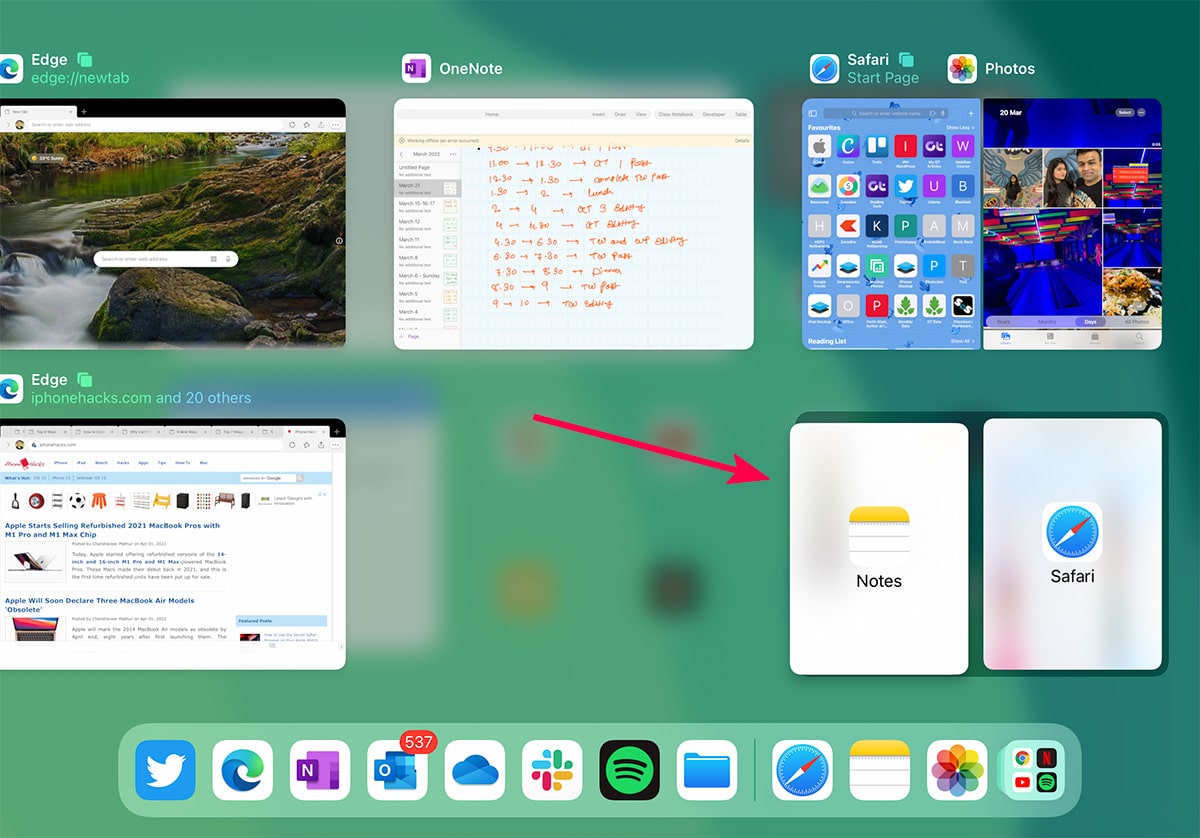Launch Photos from the dock
This screenshot has height=838, width=1200.
(957, 770)
